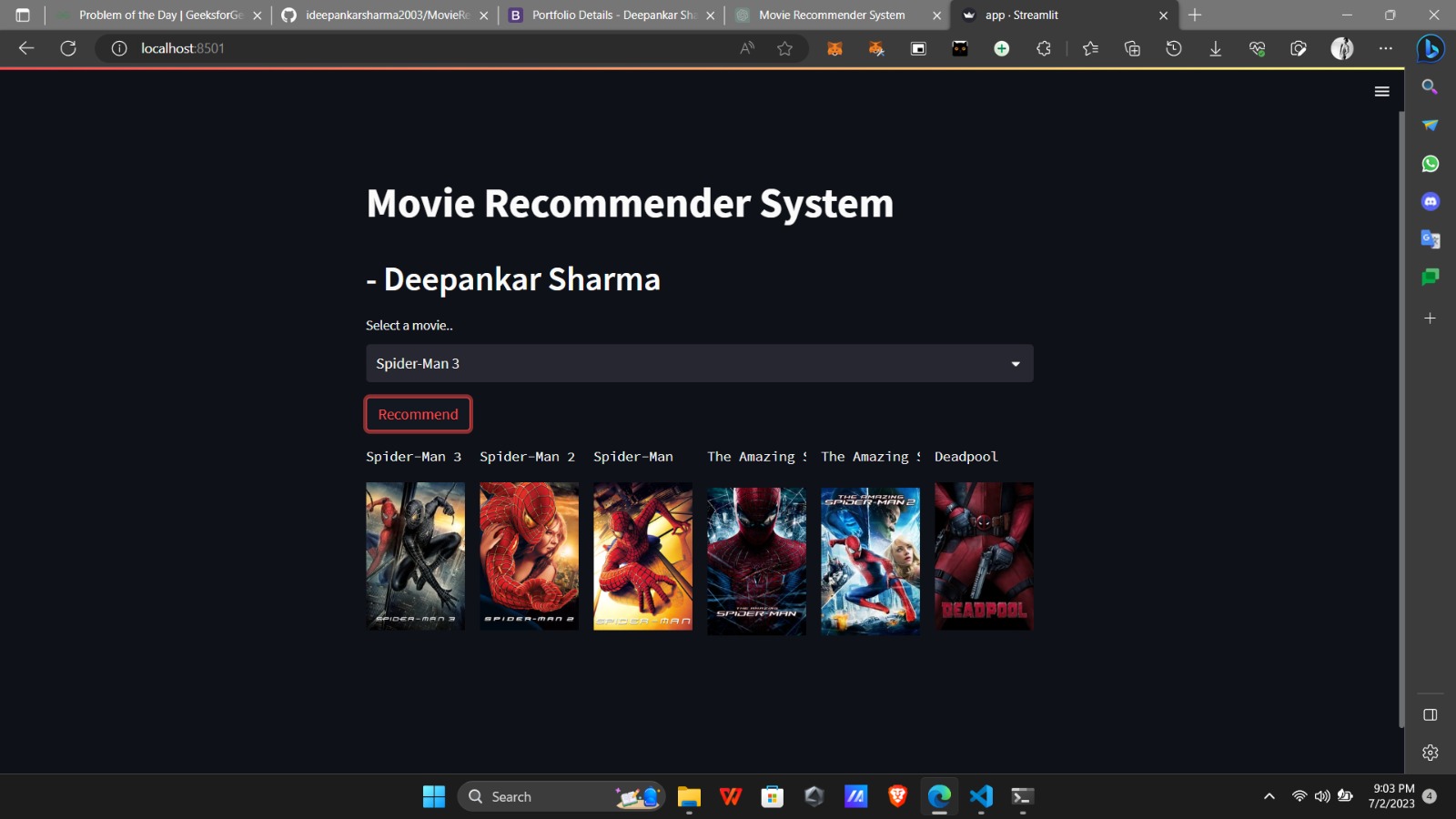Click the page vertical scrollbar
Viewport: 1456px width, 819px height.
pos(1401,419)
